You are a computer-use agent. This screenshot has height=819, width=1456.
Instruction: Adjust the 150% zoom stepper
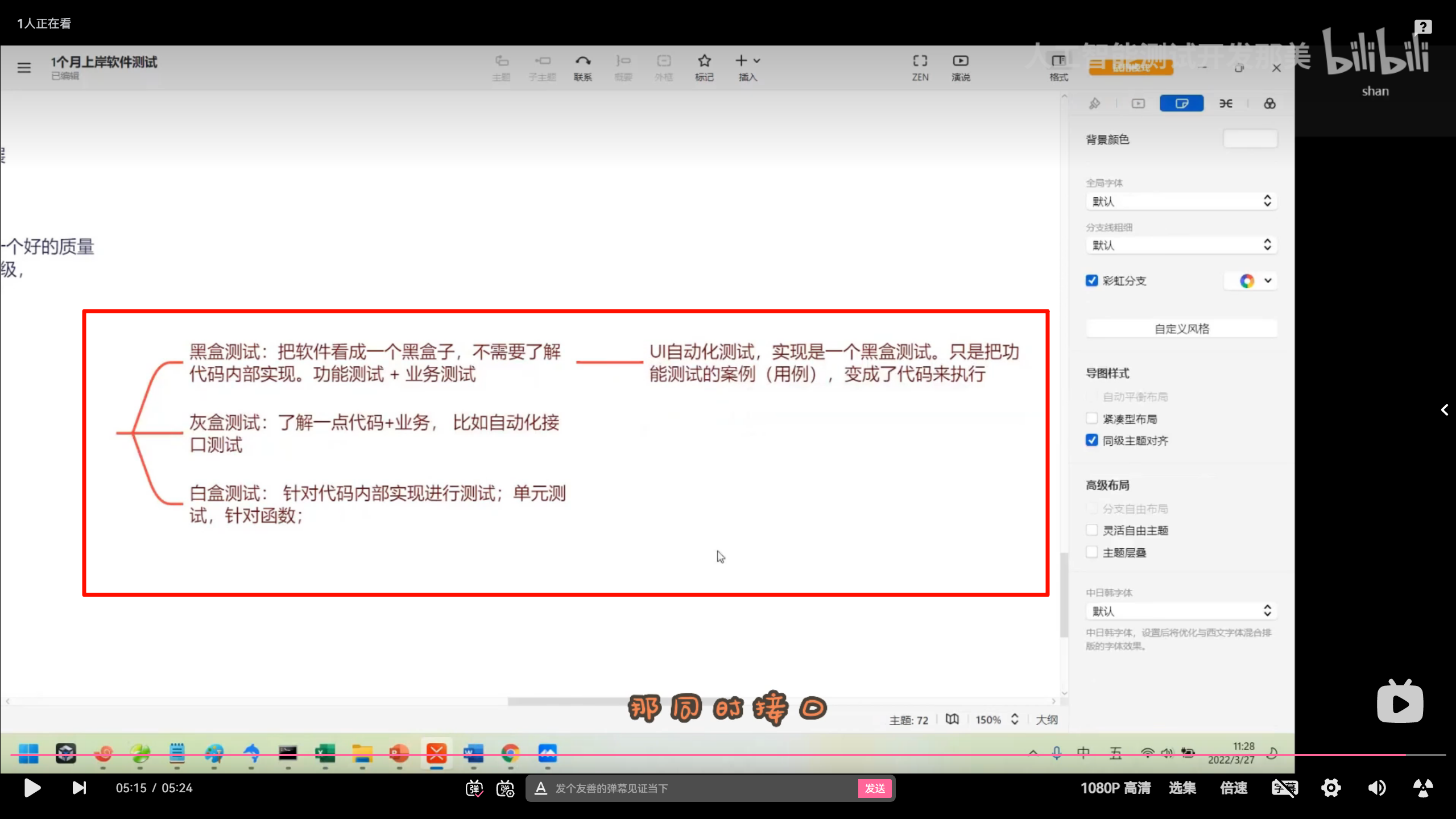[1015, 719]
